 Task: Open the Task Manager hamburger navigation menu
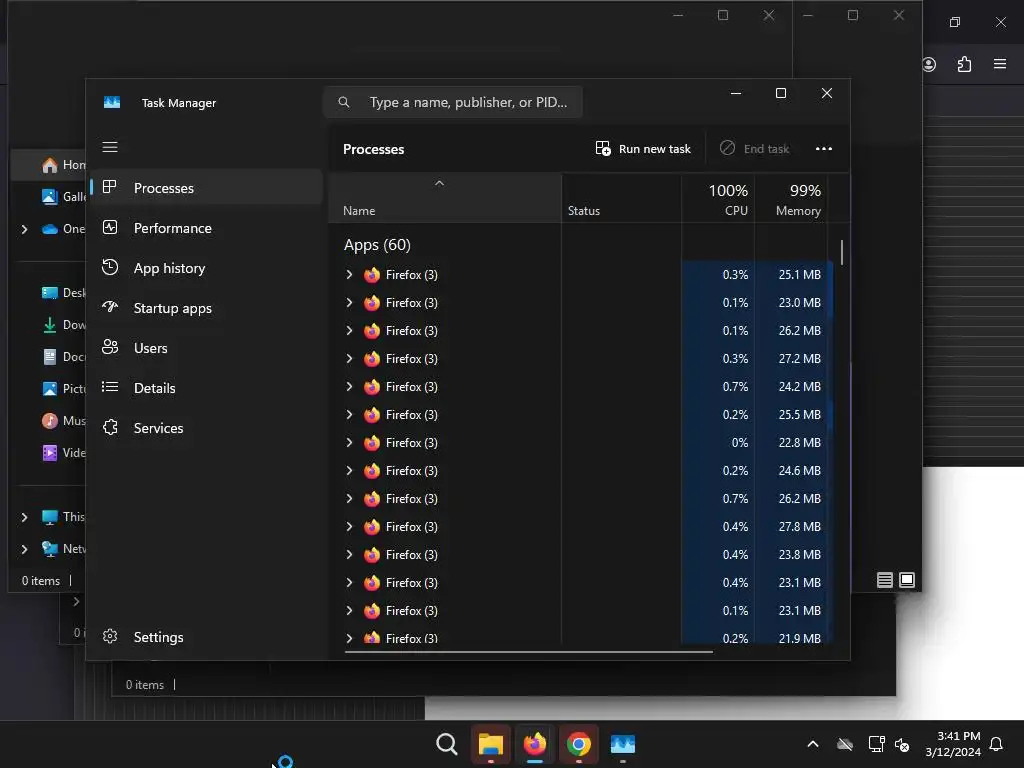coord(110,147)
